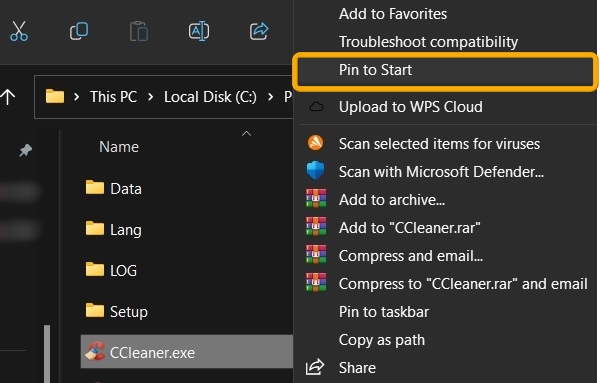The width and height of the screenshot is (600, 383).
Task: Select the Lang folder name
Action: tap(126, 230)
